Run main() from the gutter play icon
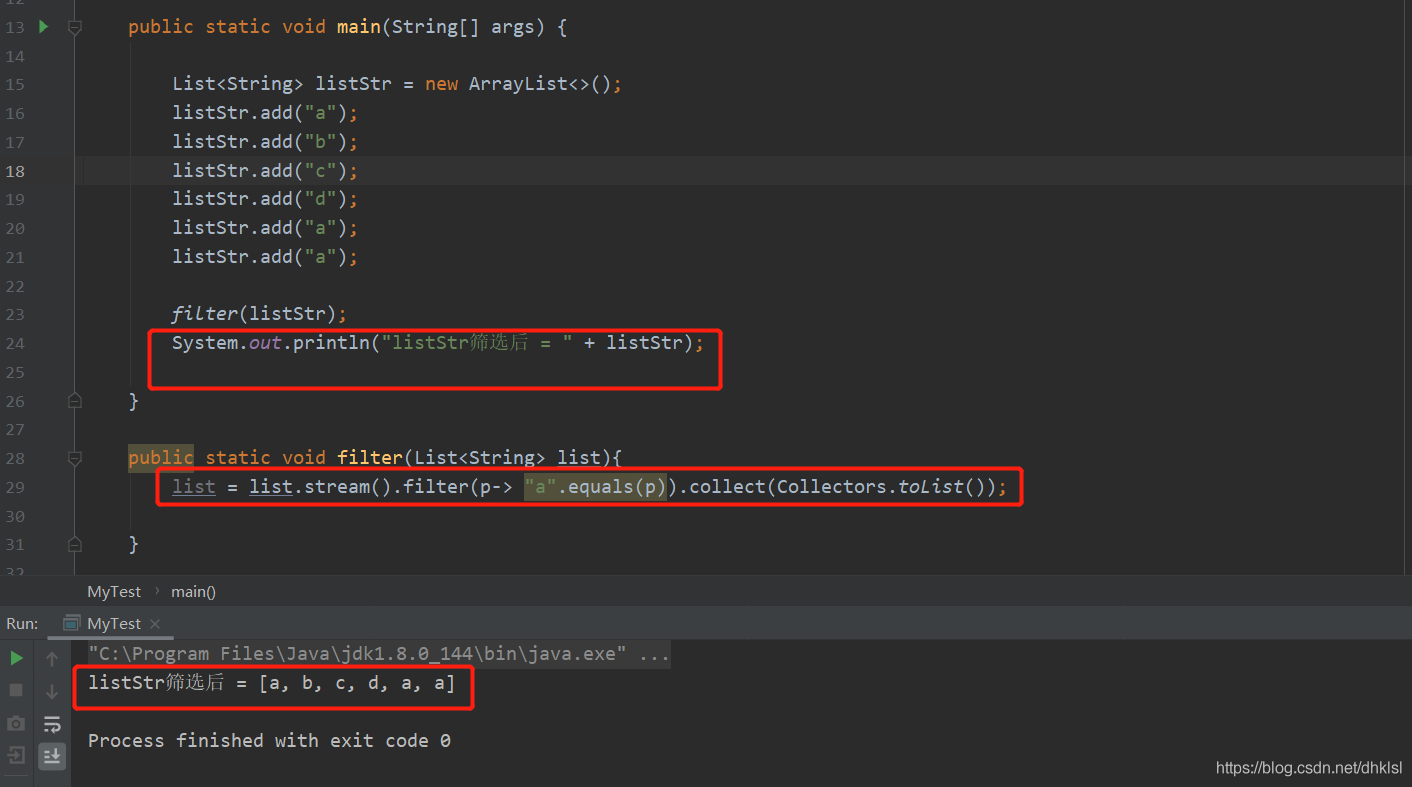The height and width of the screenshot is (787, 1412). [42, 27]
